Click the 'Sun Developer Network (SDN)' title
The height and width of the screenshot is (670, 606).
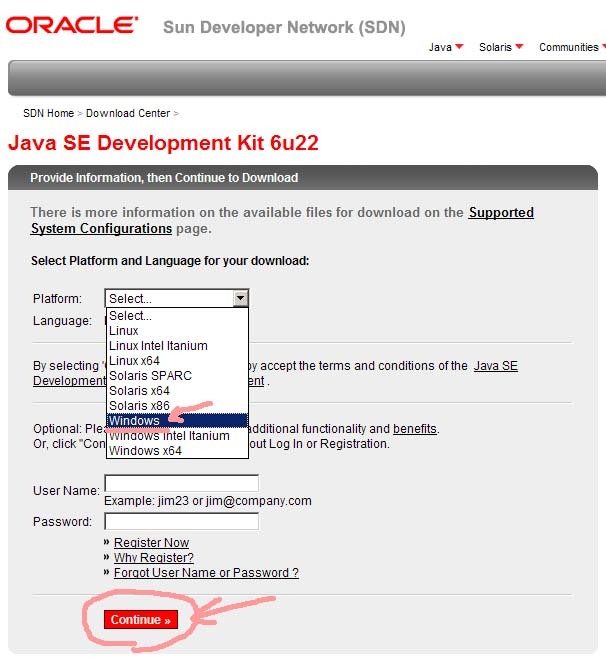pyautogui.click(x=284, y=27)
